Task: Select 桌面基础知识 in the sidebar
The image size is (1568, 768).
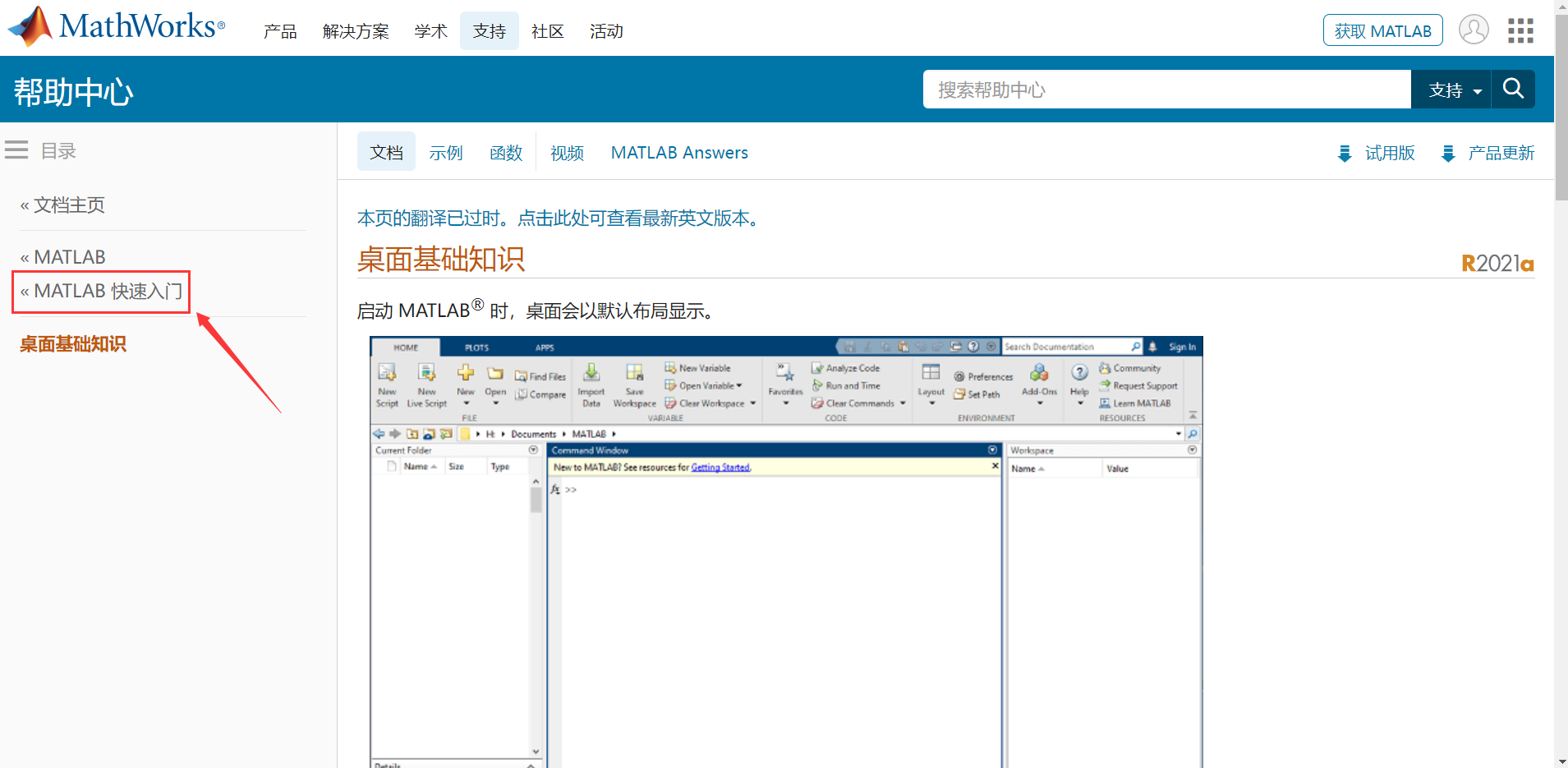Action: click(73, 344)
